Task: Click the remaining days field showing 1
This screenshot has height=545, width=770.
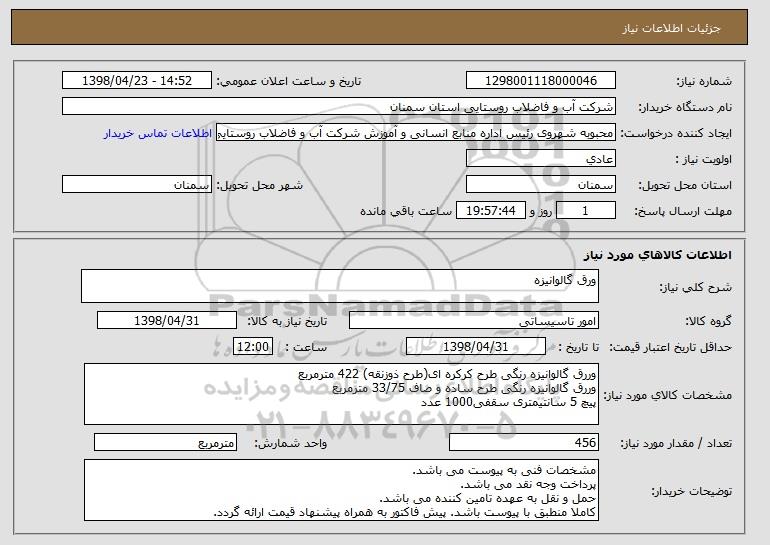Action: [585, 211]
